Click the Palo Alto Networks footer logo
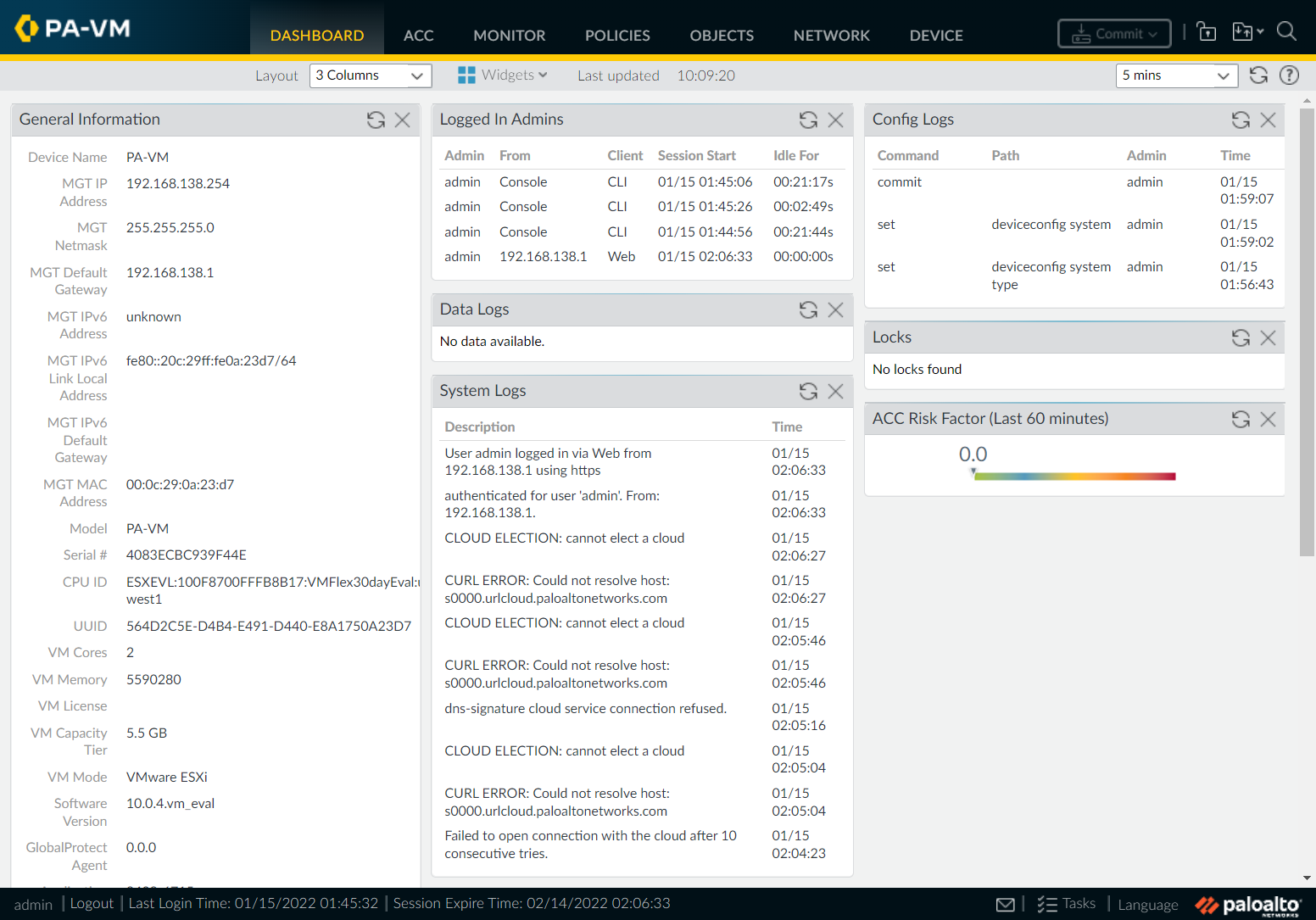Image resolution: width=1316 pixels, height=920 pixels. [1248, 906]
